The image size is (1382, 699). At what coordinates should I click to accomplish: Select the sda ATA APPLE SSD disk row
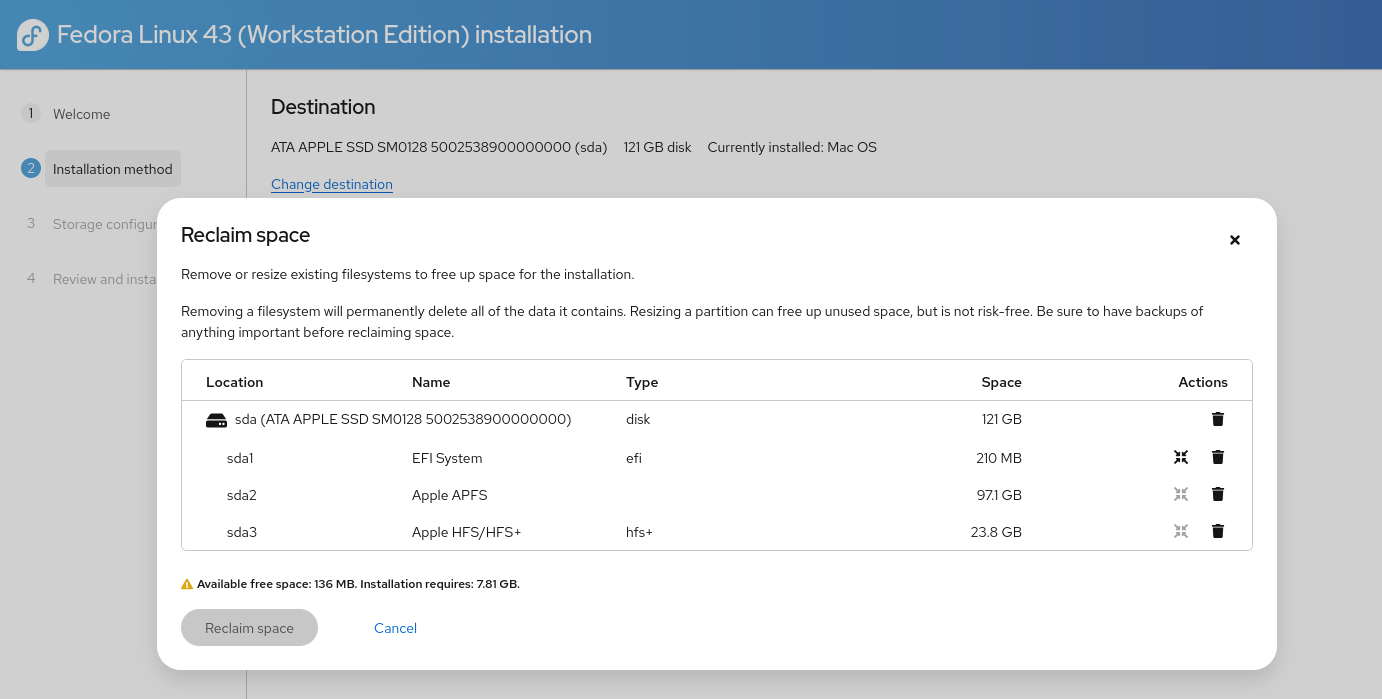coord(717,420)
